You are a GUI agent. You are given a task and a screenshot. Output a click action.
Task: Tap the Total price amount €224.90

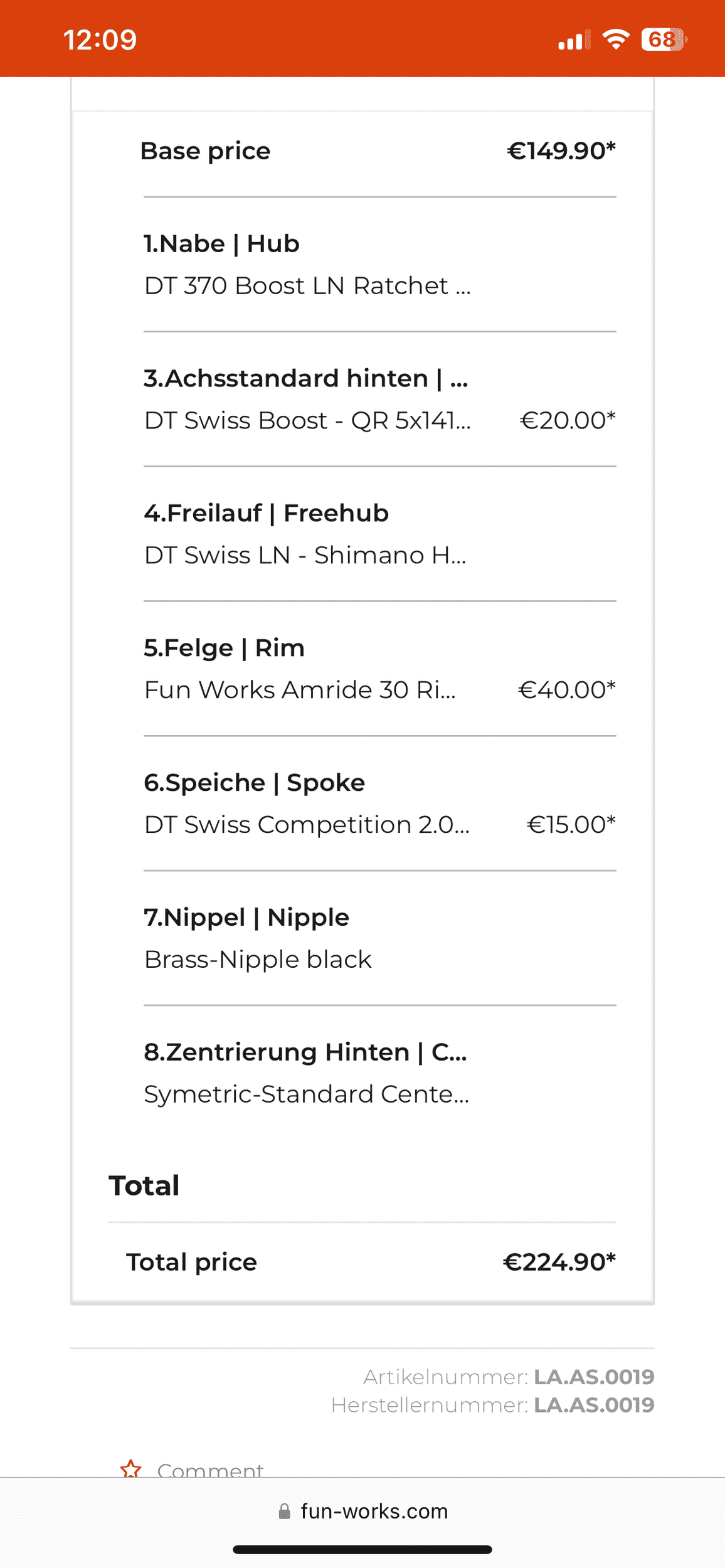(559, 1262)
